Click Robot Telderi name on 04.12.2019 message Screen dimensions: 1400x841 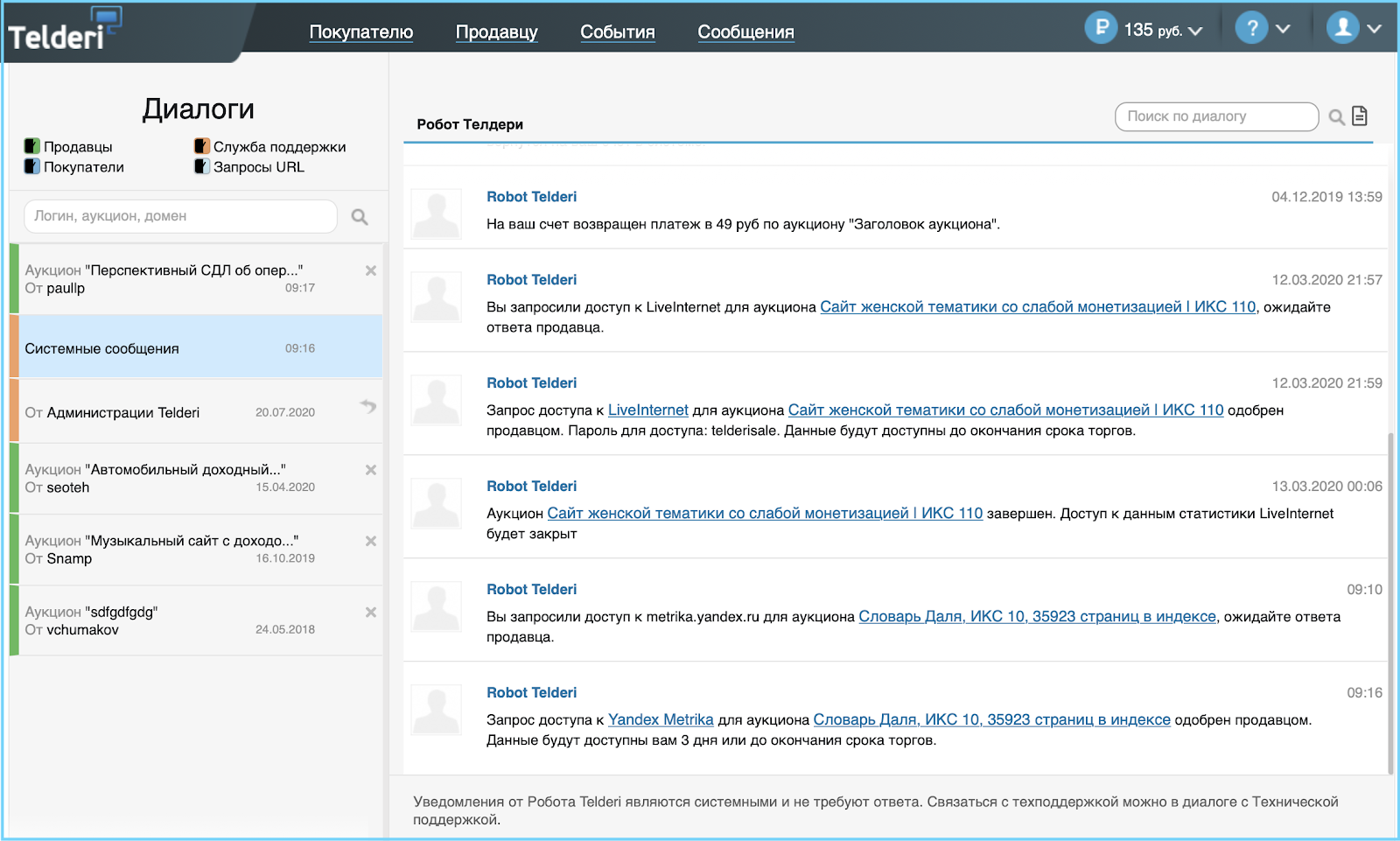click(x=532, y=197)
